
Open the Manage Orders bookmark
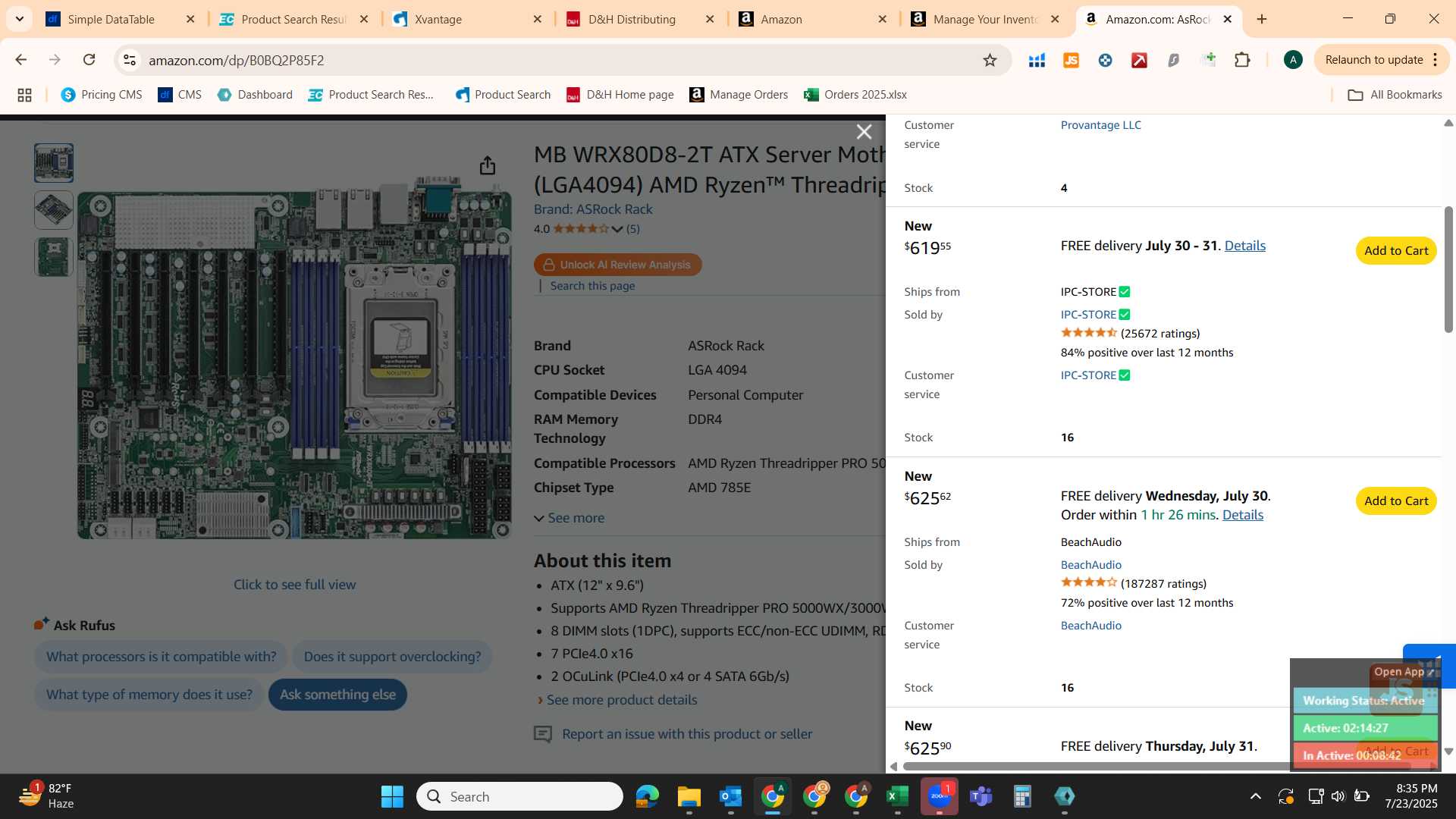pyautogui.click(x=739, y=95)
